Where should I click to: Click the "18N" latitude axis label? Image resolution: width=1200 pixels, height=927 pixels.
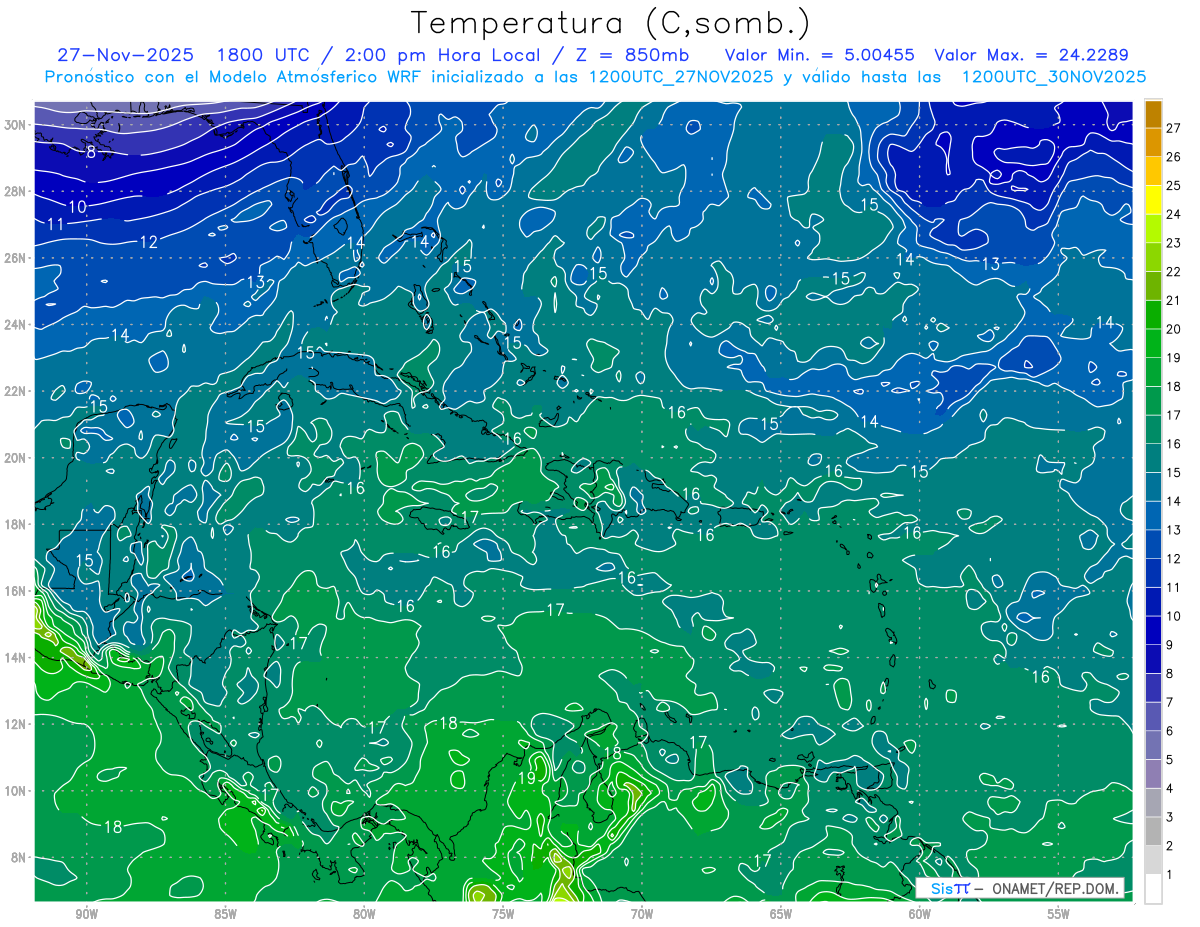(x=15, y=524)
